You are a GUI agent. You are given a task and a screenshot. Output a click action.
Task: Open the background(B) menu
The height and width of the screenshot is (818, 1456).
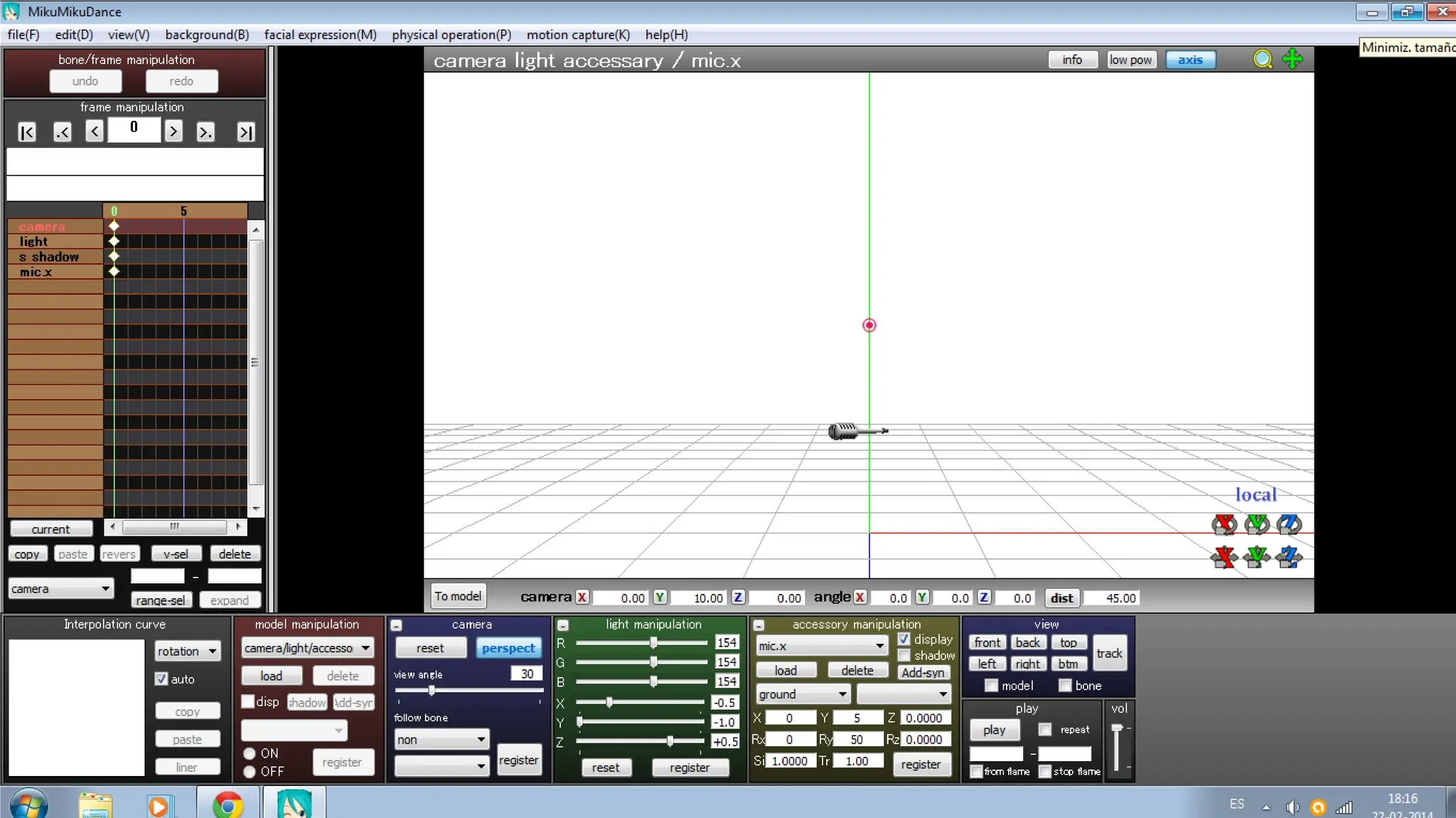point(207,35)
